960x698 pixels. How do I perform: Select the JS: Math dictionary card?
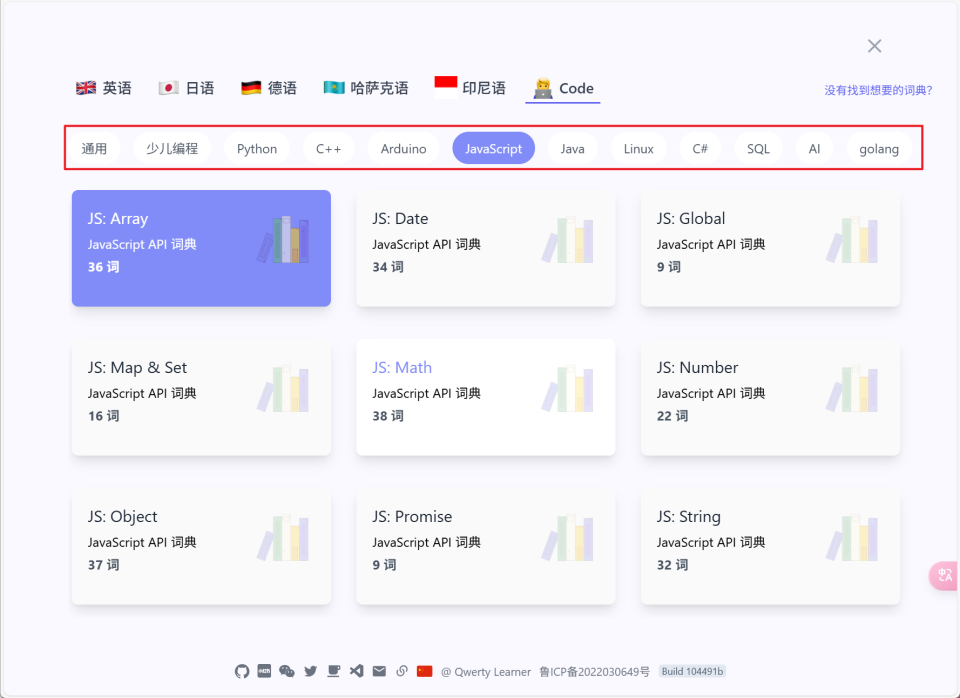(485, 397)
